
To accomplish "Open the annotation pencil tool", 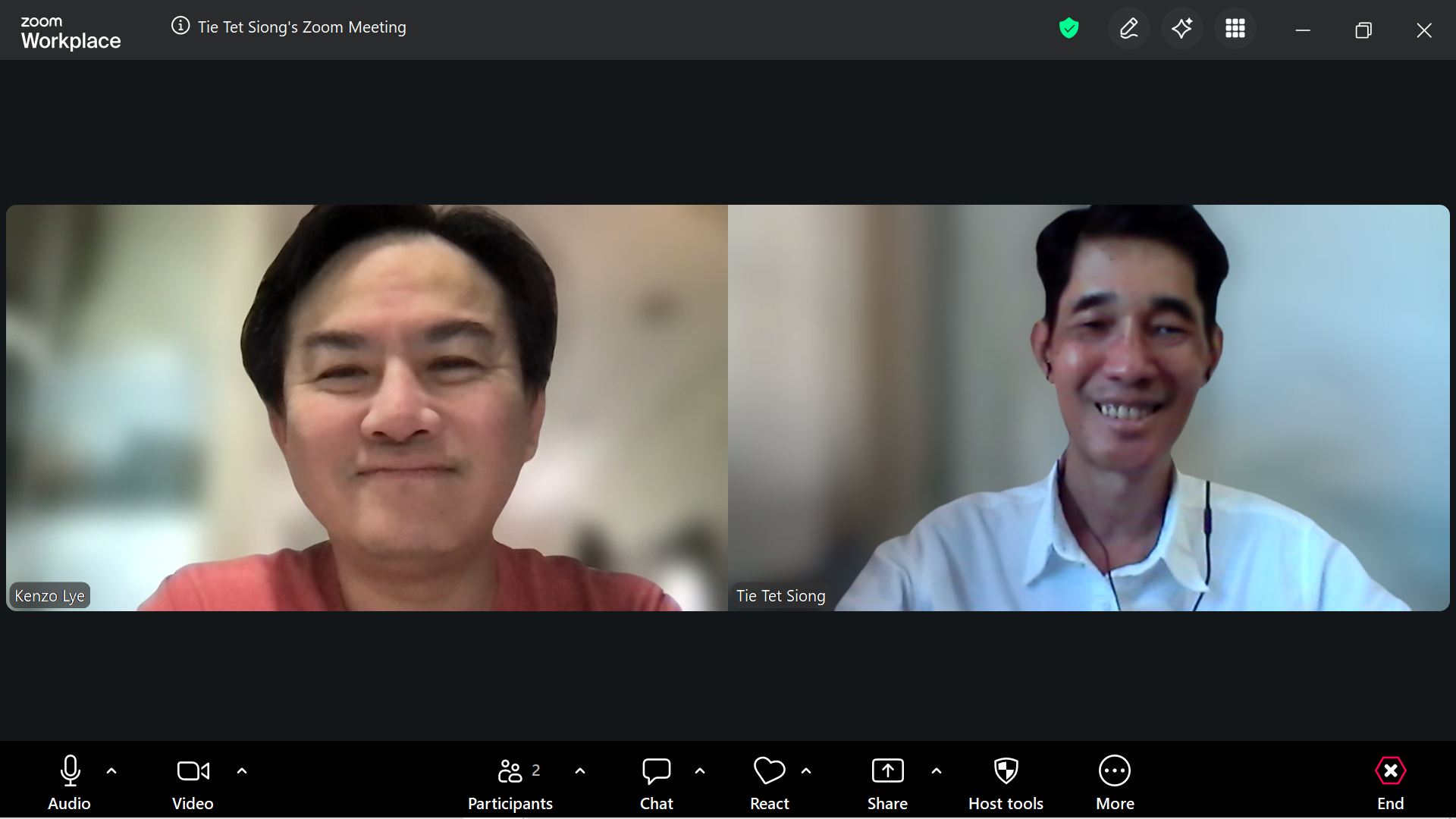I will pyautogui.click(x=1128, y=29).
